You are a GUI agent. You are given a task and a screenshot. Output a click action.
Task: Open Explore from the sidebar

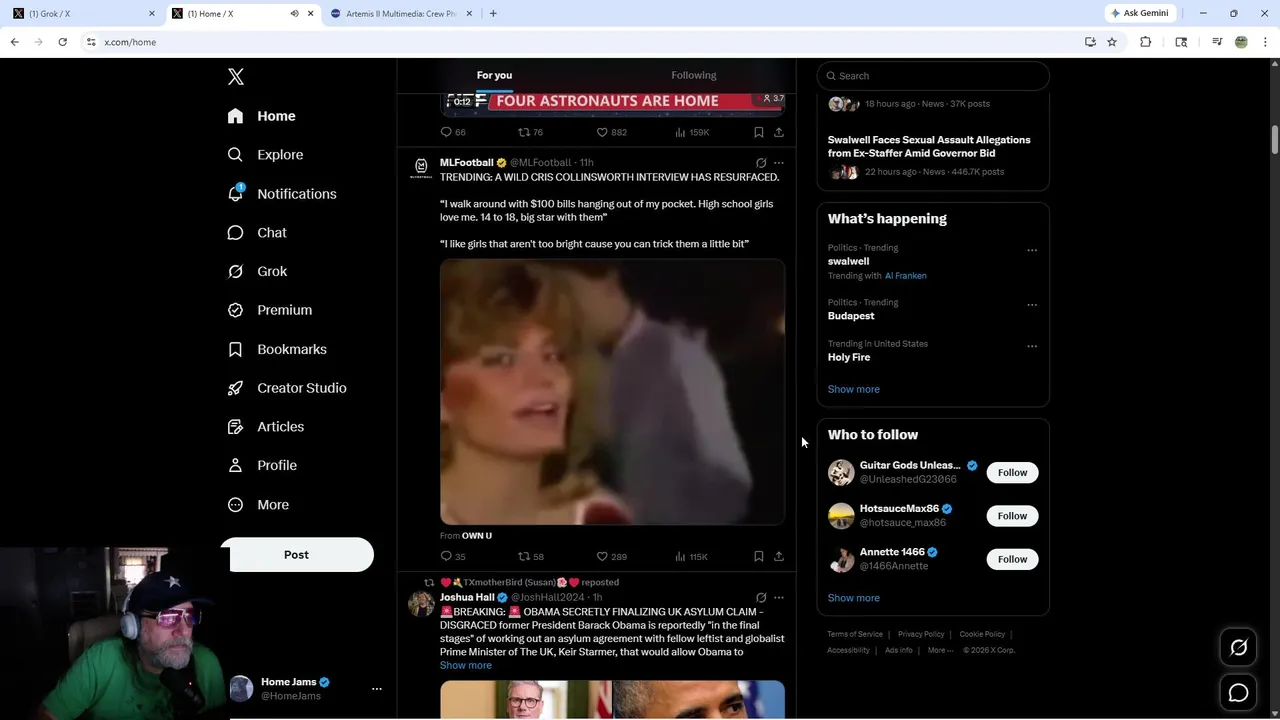[x=265, y=155]
